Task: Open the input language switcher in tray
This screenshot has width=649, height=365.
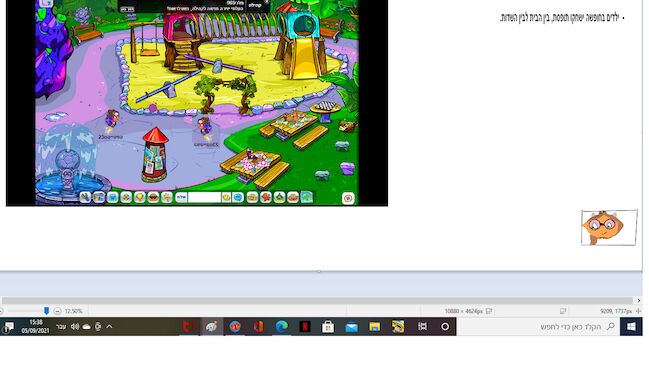Action: pyautogui.click(x=61, y=327)
